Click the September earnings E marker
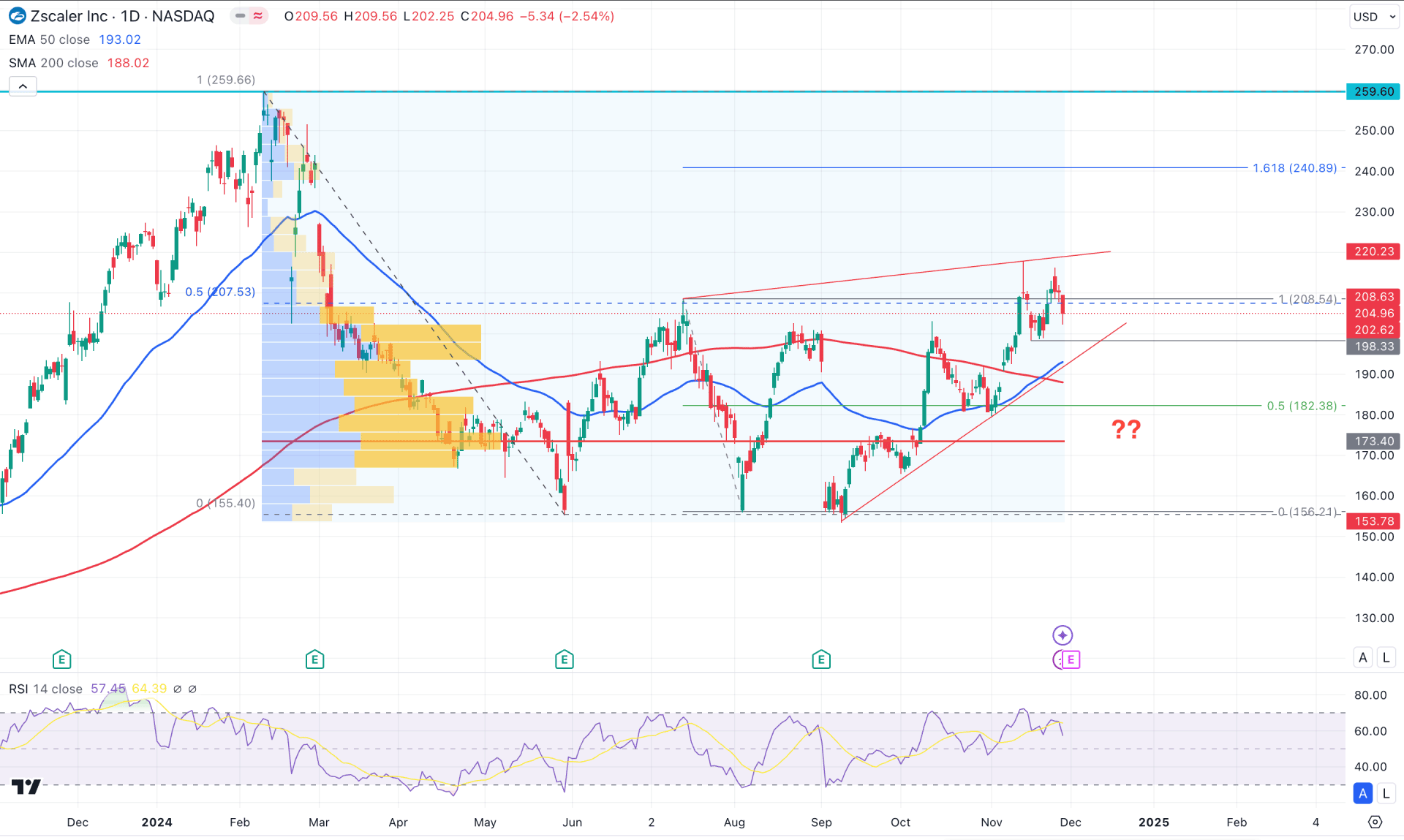This screenshot has height=840, width=1404. [820, 659]
